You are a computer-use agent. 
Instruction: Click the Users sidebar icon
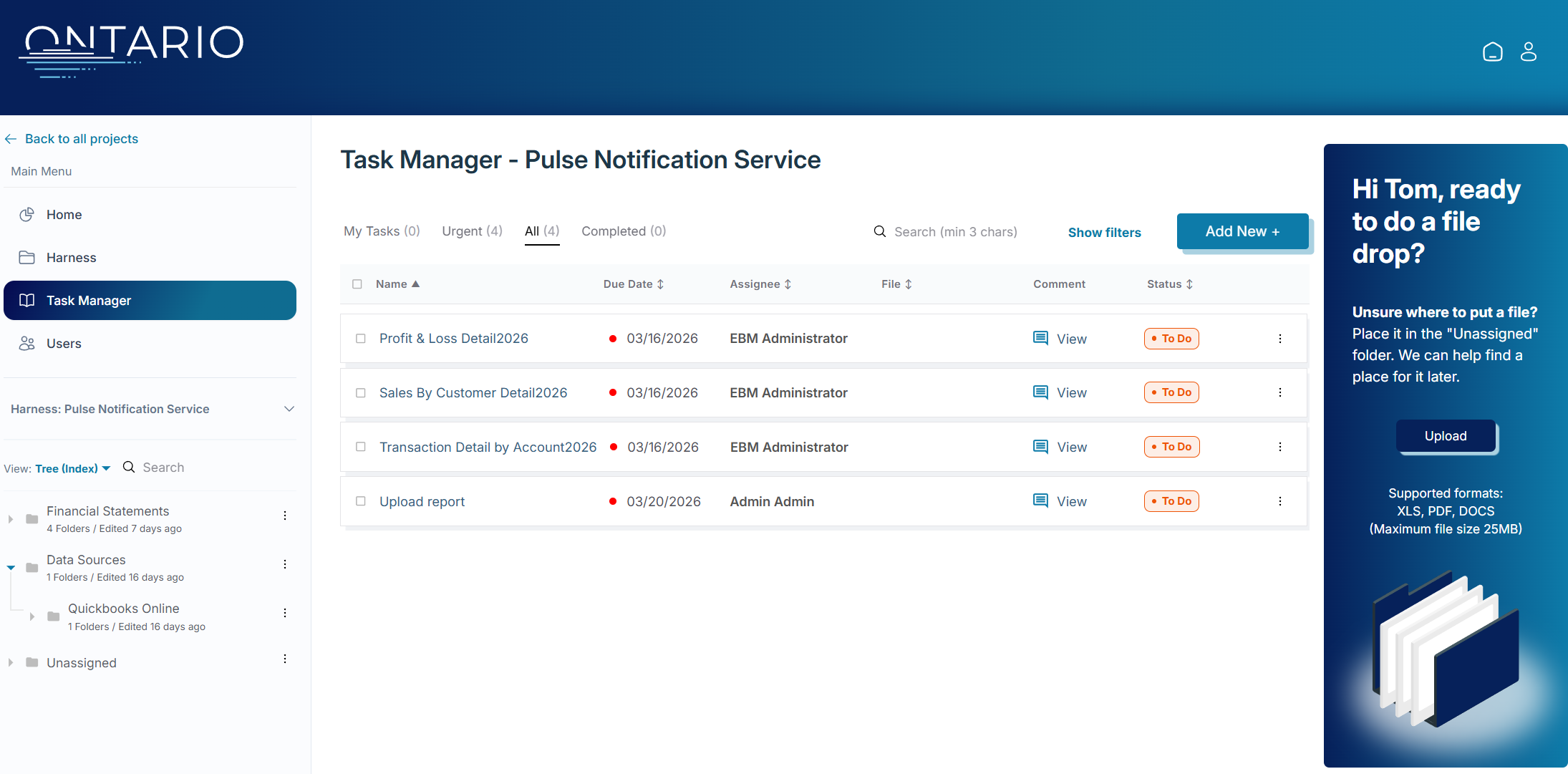click(x=27, y=344)
